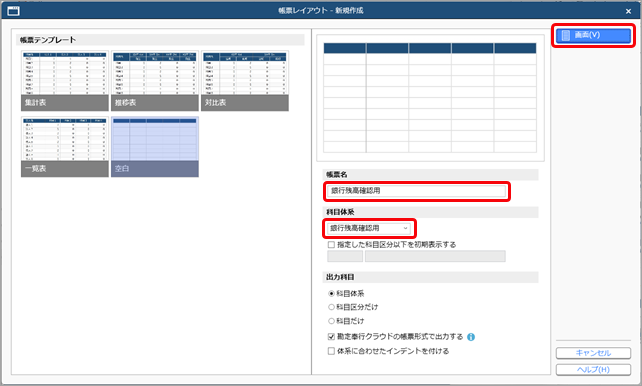This screenshot has height=386, width=642.
Task: Click the info icon beside 勘定奉行クラウド option
Action: point(471,337)
